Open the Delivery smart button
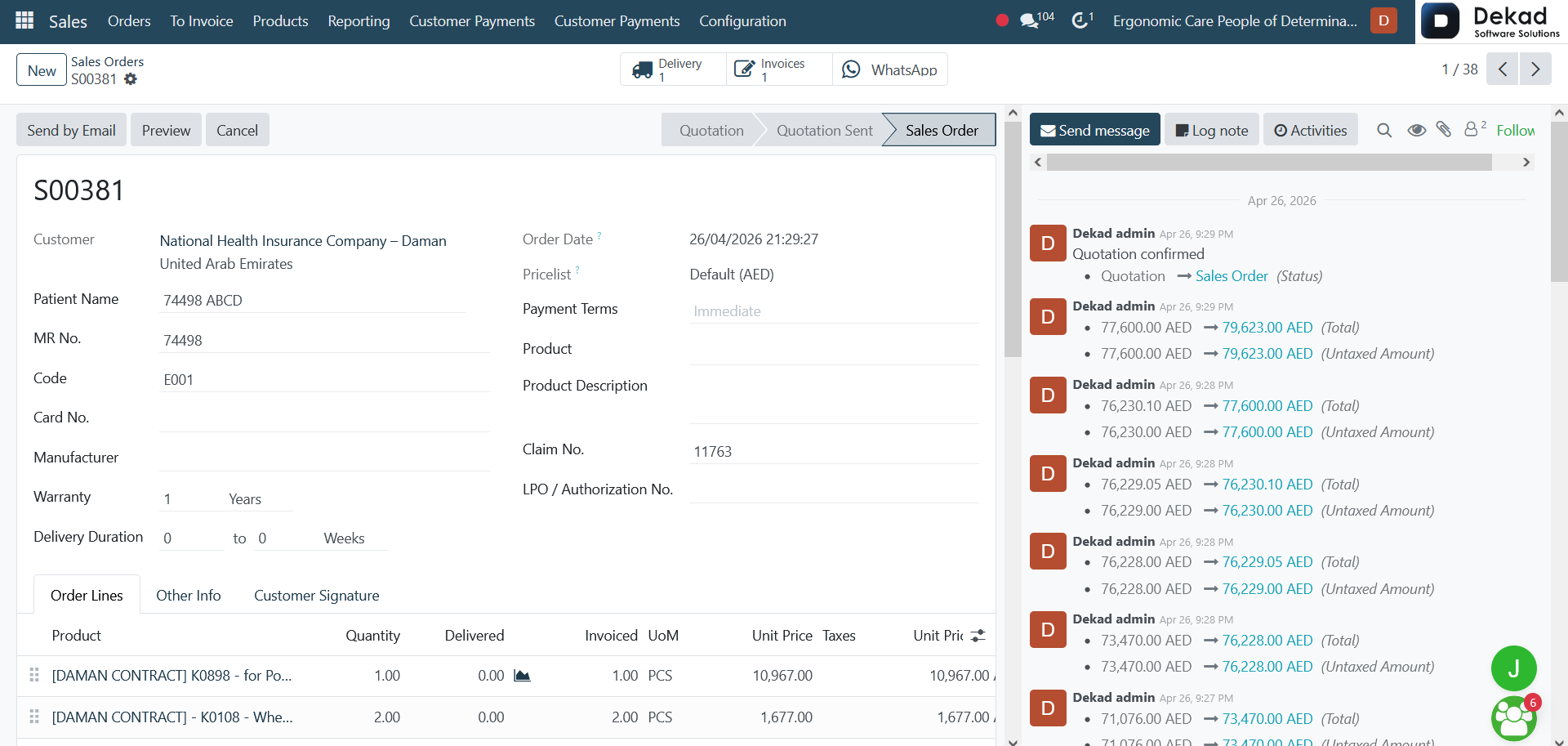Viewport: 1568px width, 746px height. point(674,69)
